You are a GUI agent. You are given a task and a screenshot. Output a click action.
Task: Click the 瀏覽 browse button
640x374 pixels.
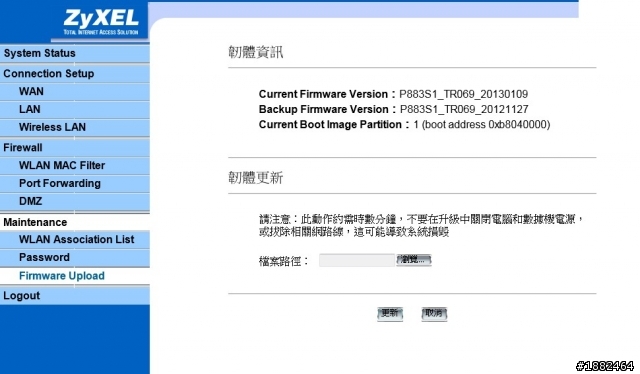[x=413, y=260]
